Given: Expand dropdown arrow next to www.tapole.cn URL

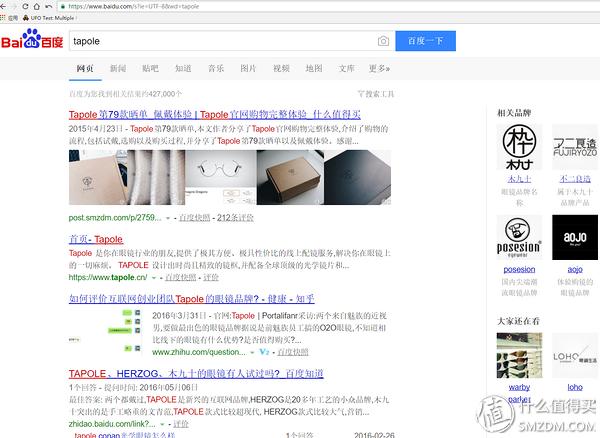Looking at the screenshot, I should point(154,278).
